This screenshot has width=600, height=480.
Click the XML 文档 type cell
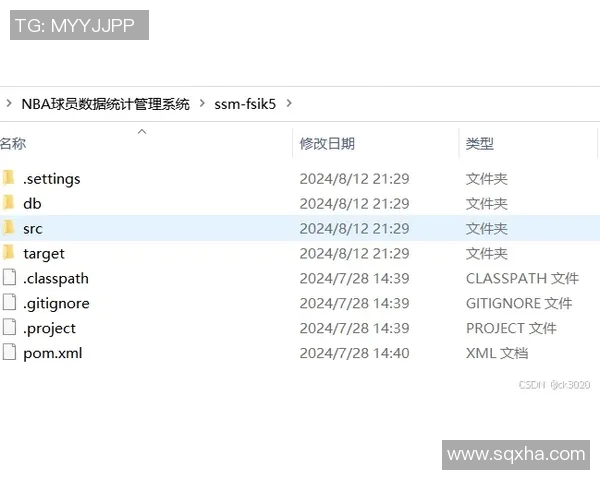(497, 353)
